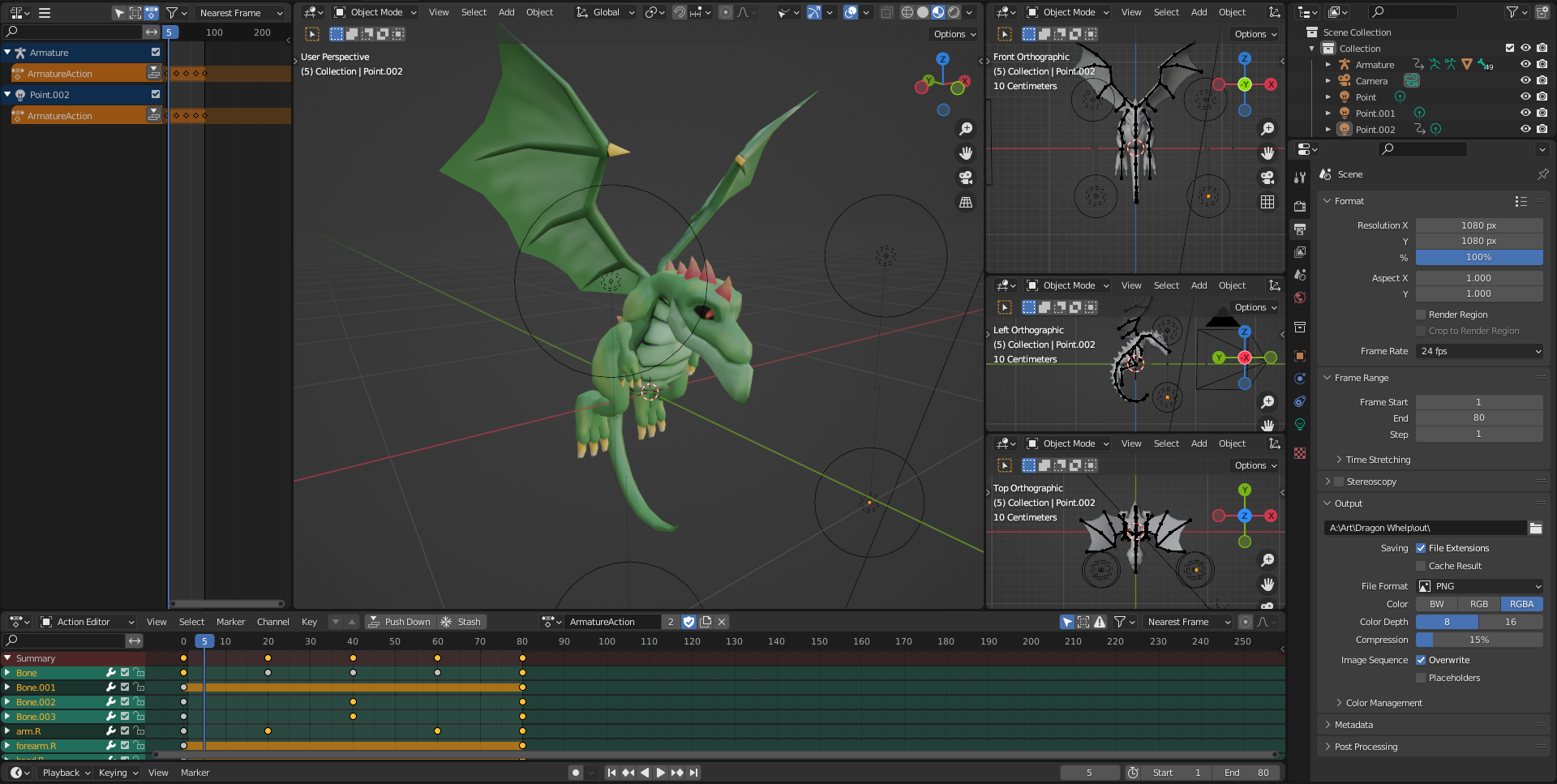Hide the Camera object in outliner
Image resolution: width=1557 pixels, height=784 pixels.
tap(1525, 81)
